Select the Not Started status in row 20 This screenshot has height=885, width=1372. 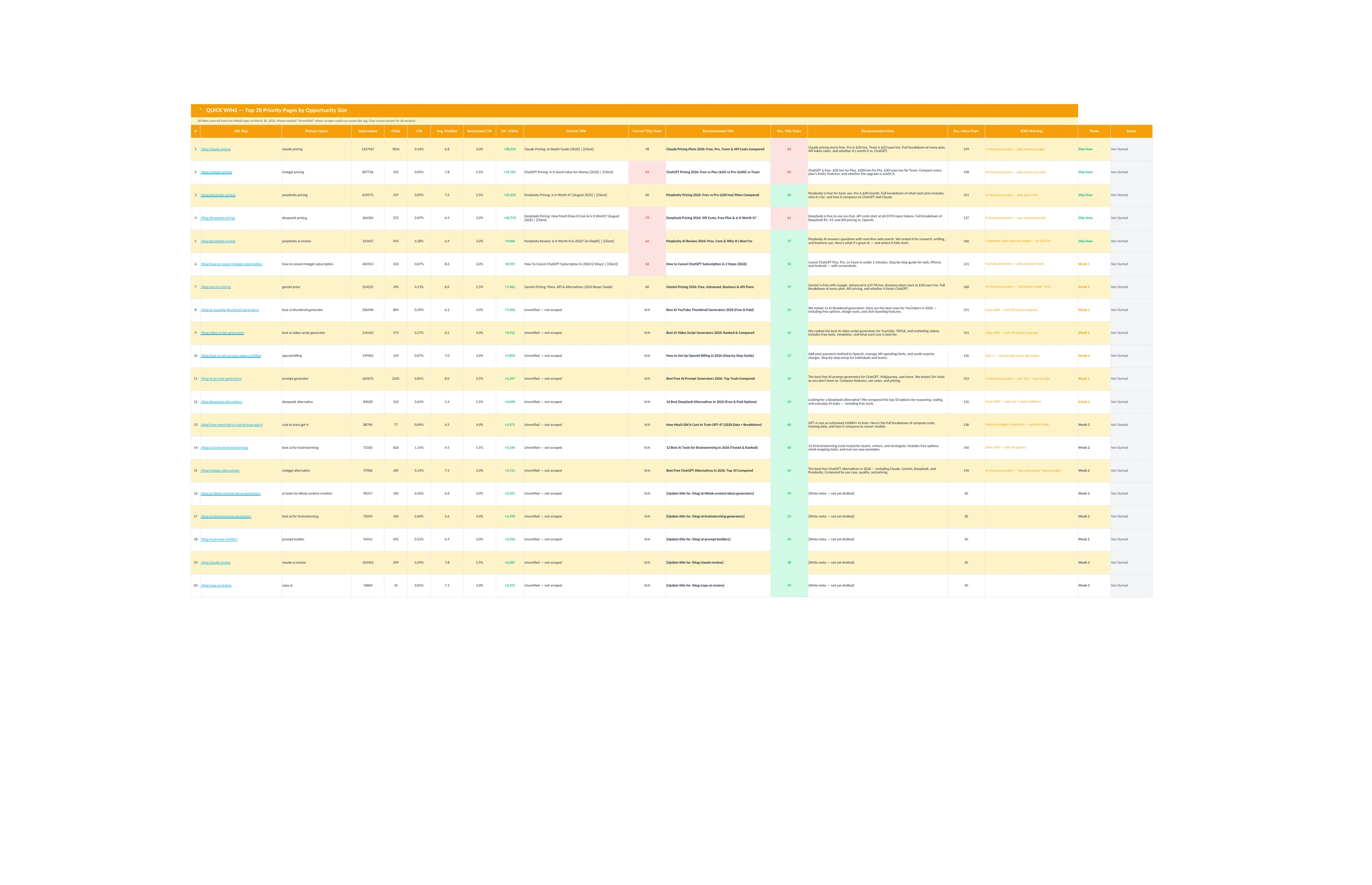(x=1119, y=585)
